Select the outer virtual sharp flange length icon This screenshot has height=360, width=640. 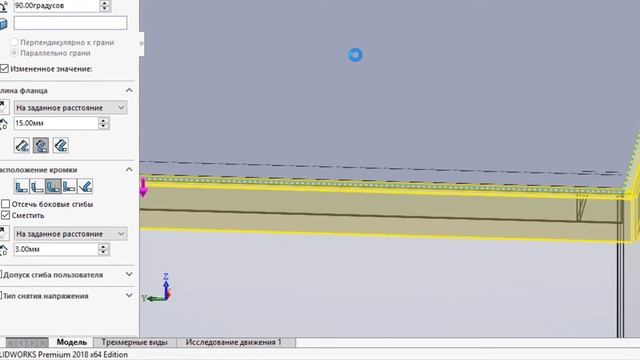(22, 145)
